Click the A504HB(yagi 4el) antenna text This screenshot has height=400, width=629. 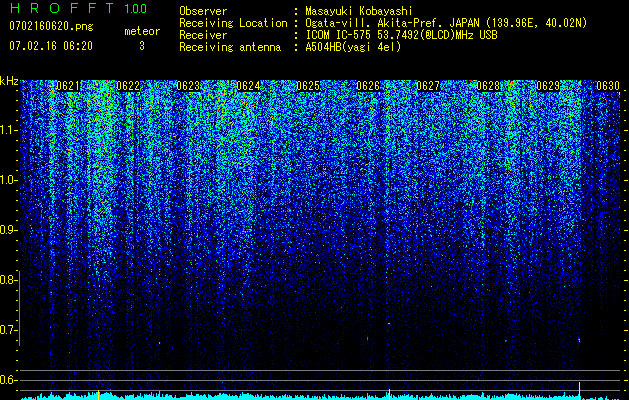(353, 47)
